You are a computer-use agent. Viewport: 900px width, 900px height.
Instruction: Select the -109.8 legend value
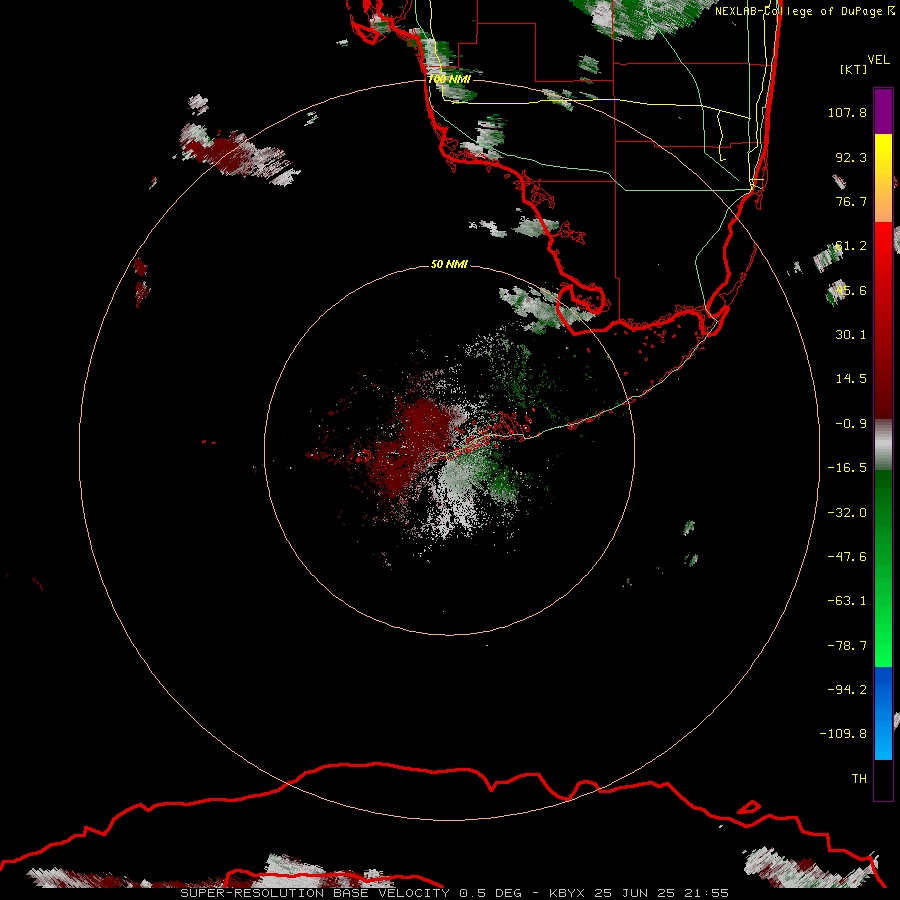(843, 734)
